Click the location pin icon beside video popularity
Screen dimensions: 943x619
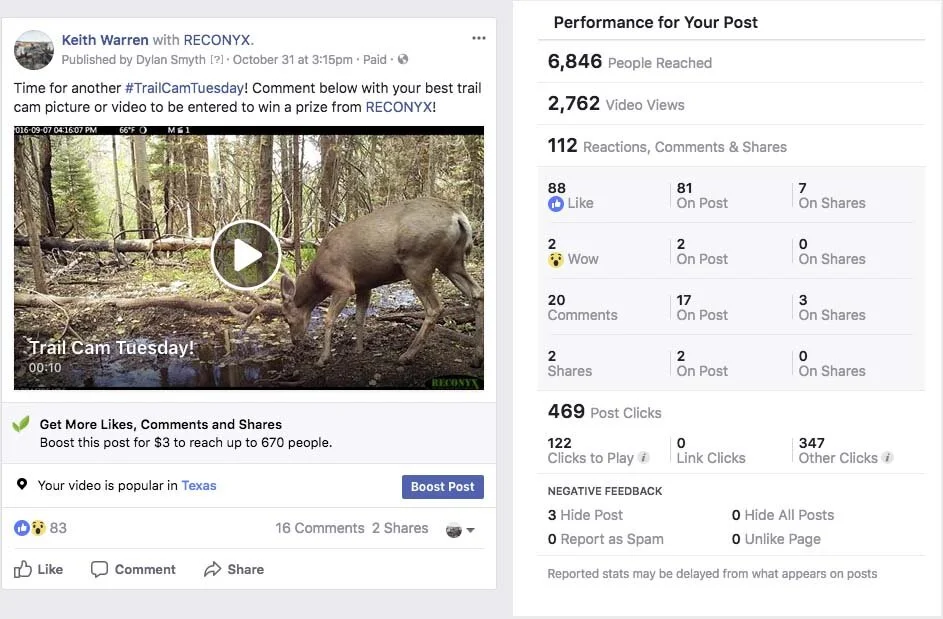coord(22,484)
